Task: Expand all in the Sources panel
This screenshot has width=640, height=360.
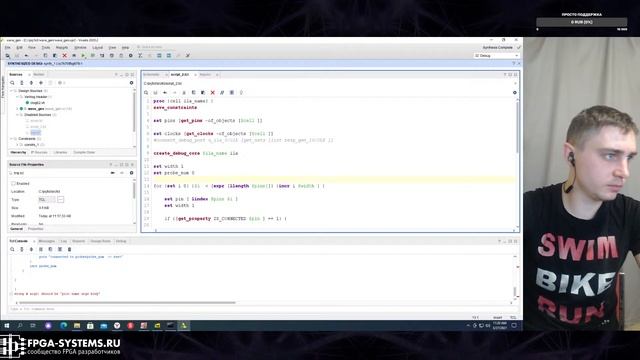Action: (31, 83)
